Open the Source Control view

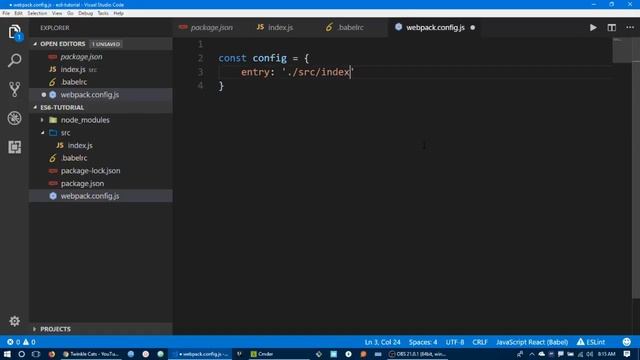[14, 89]
